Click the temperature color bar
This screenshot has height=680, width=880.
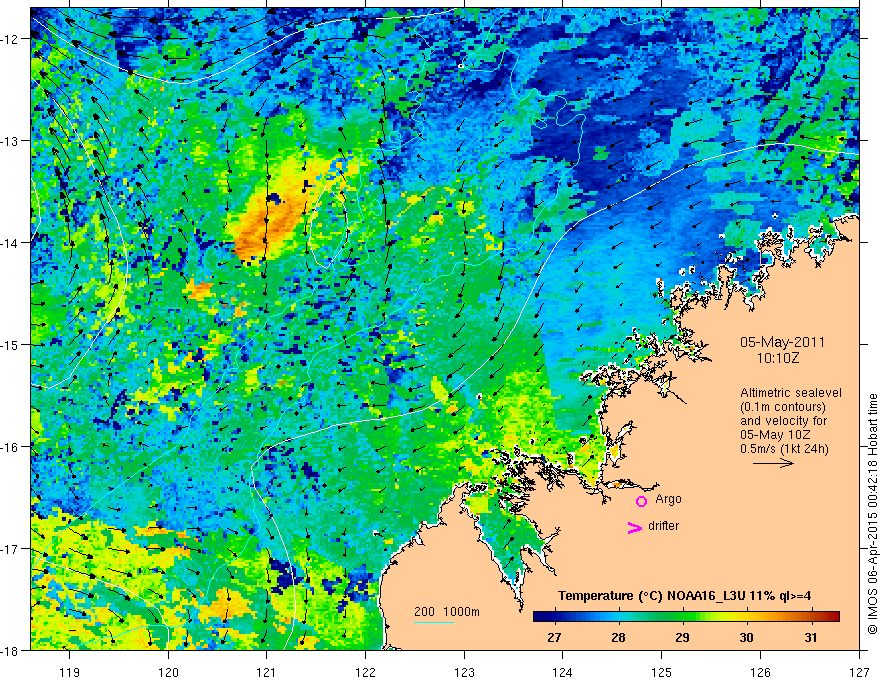point(686,617)
